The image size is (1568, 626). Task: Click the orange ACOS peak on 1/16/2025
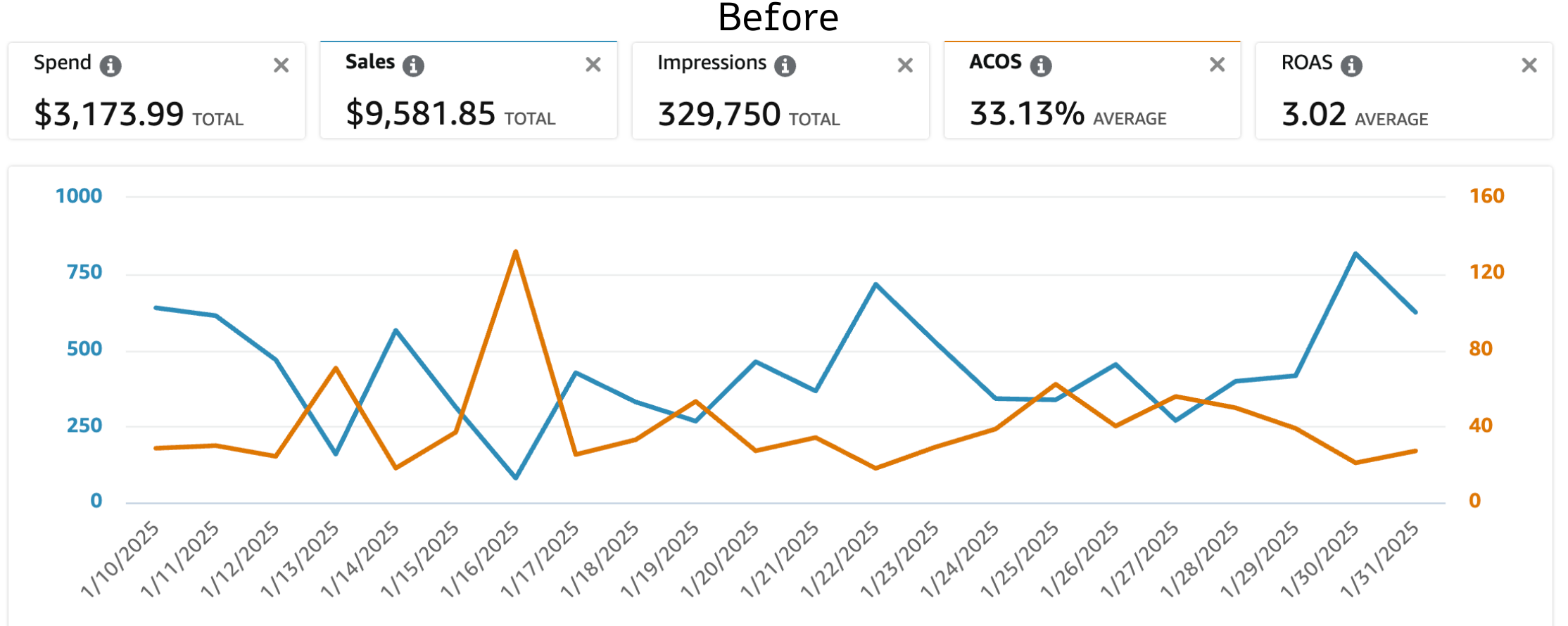516,252
